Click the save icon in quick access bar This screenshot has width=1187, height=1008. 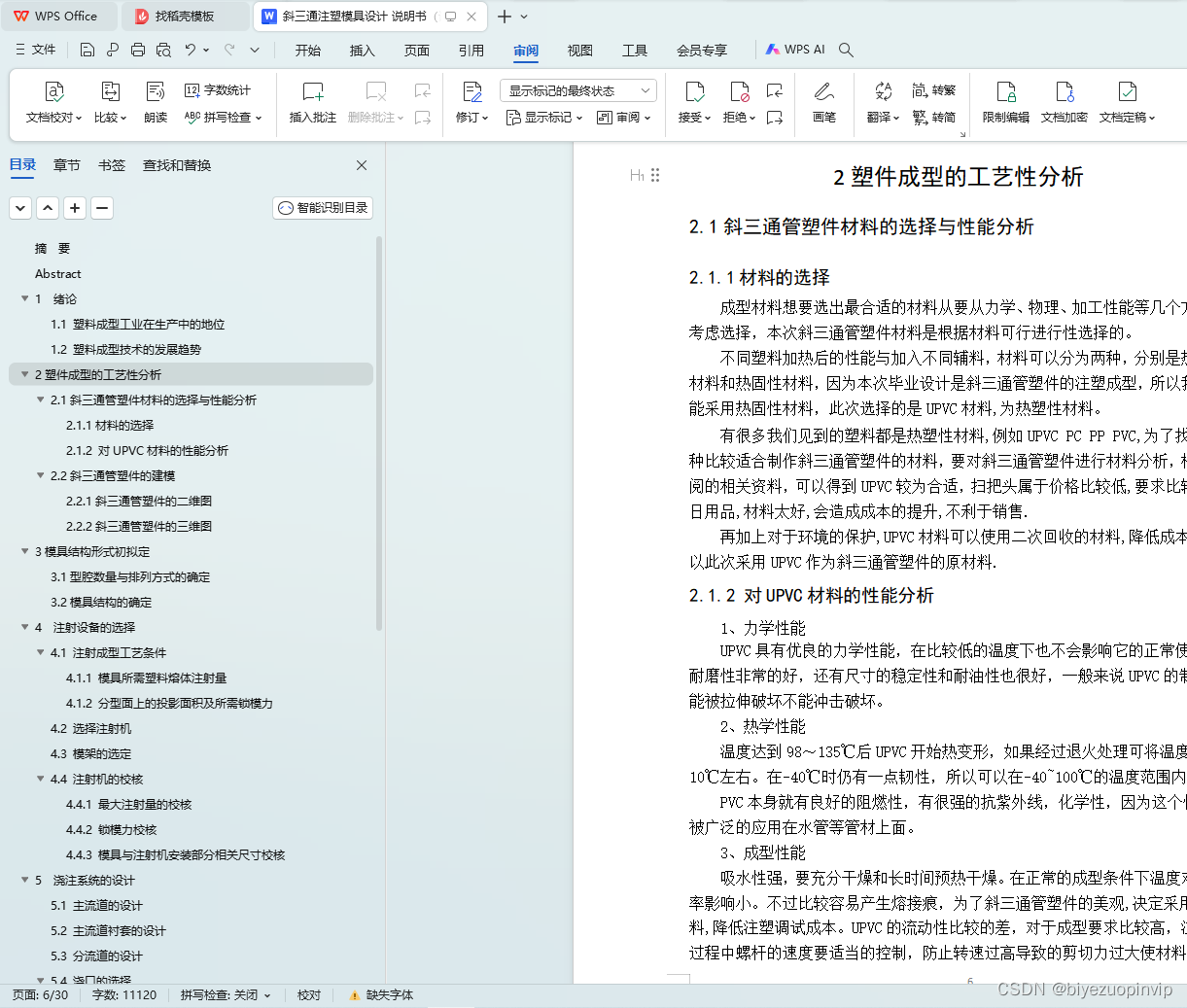pyautogui.click(x=87, y=50)
